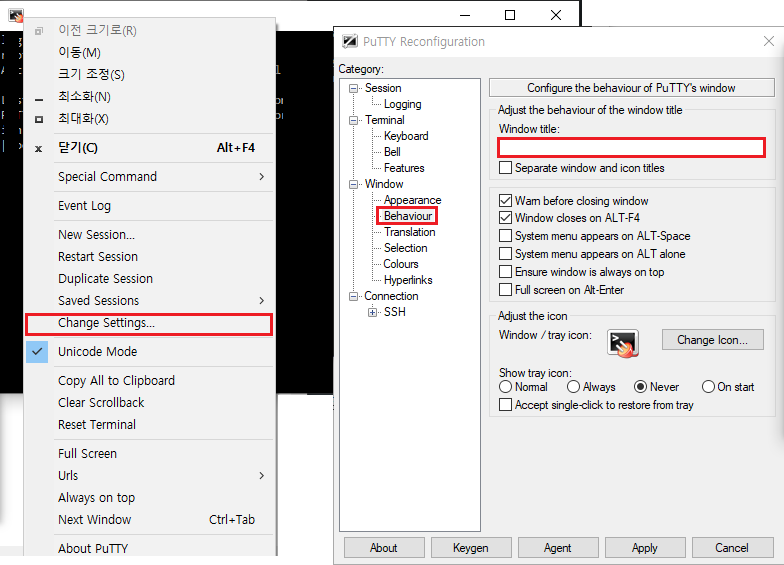Toggle Separate window and icon titles
Screen dimensions: 784x565
[506, 168]
